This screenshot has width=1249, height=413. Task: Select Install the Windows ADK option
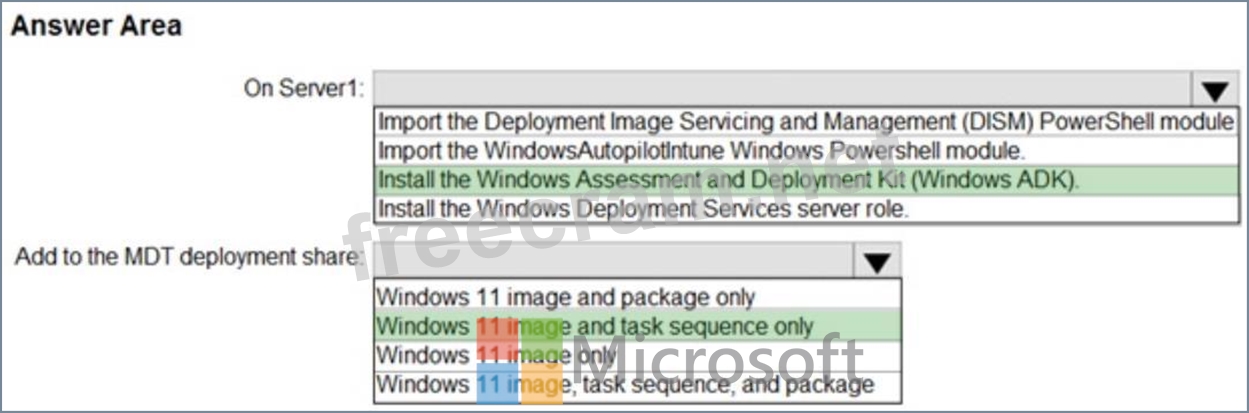[730, 180]
